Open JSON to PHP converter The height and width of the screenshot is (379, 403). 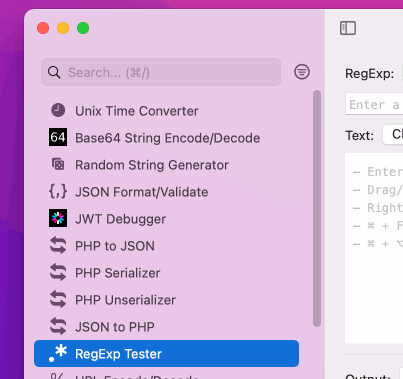pyautogui.click(x=166, y=327)
